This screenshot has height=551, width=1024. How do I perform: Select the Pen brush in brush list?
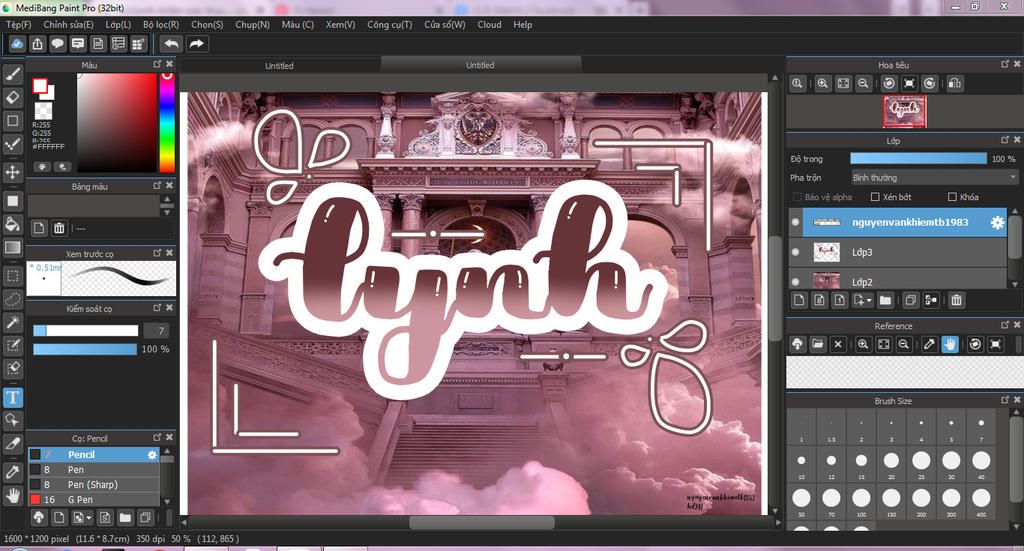pos(93,469)
